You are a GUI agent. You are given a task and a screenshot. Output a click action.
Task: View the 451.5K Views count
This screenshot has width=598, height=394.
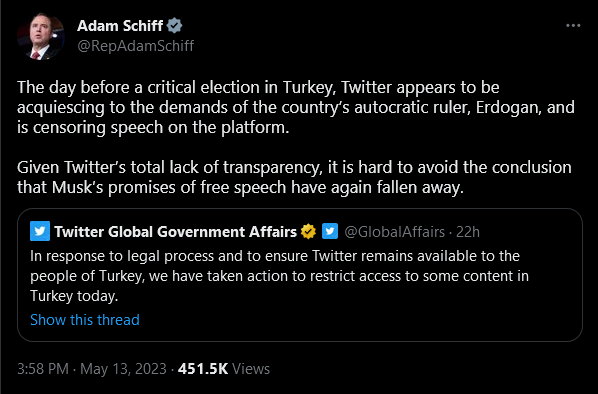224,369
